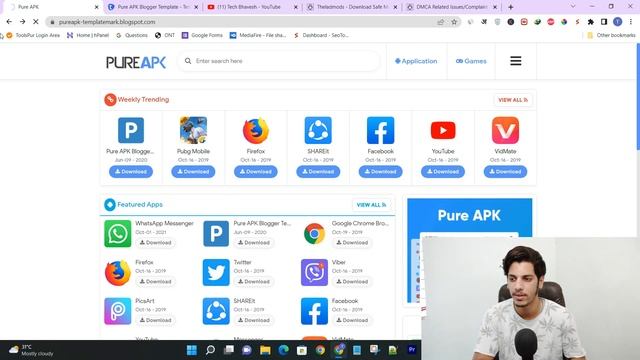Switch to DMCA Related Issues tab
The width and height of the screenshot is (640, 360).
(x=451, y=7)
